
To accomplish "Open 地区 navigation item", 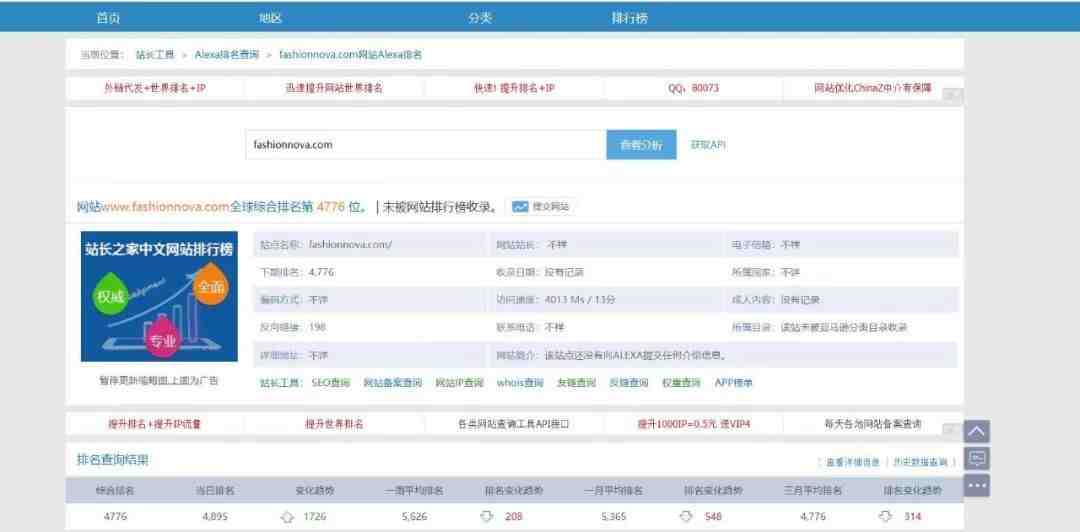I will point(271,19).
